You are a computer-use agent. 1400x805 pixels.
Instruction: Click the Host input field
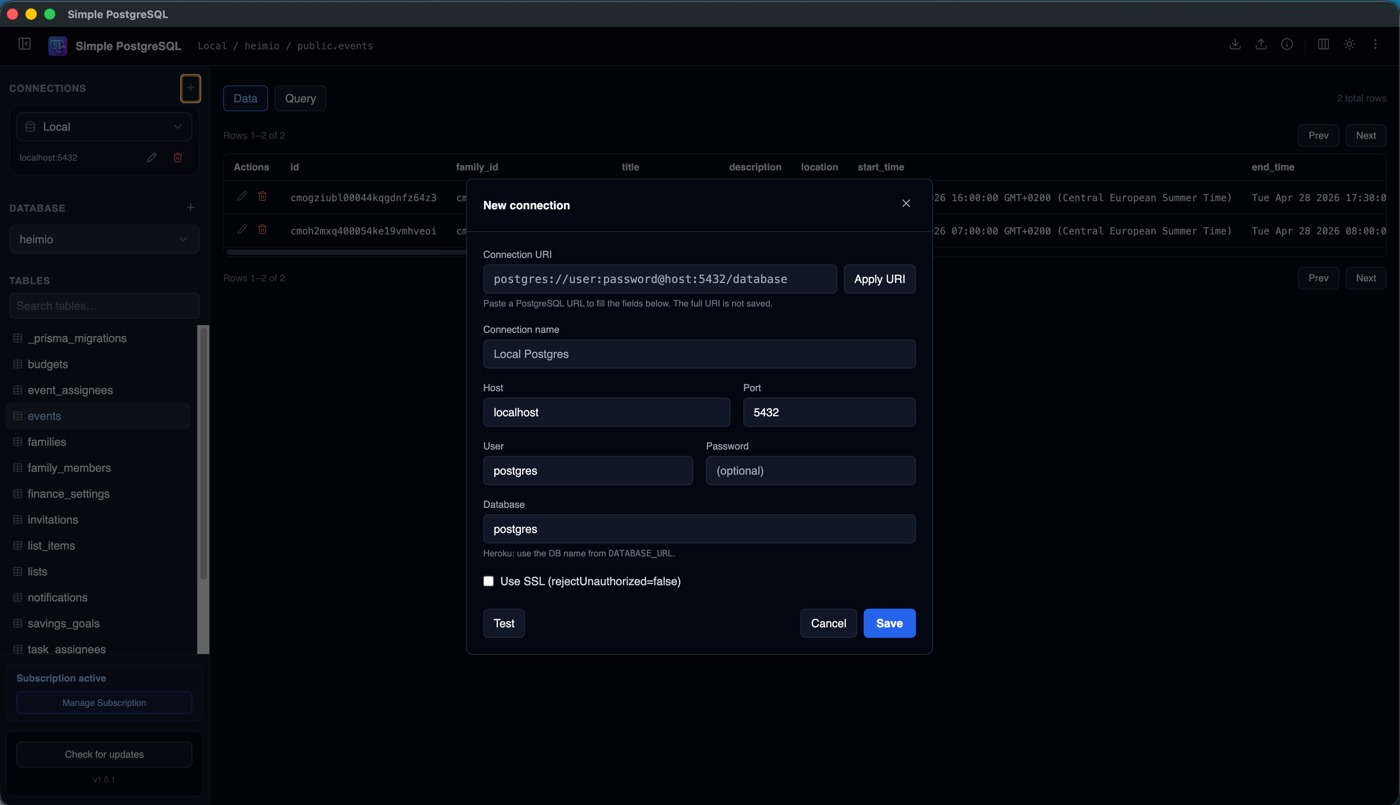point(606,412)
